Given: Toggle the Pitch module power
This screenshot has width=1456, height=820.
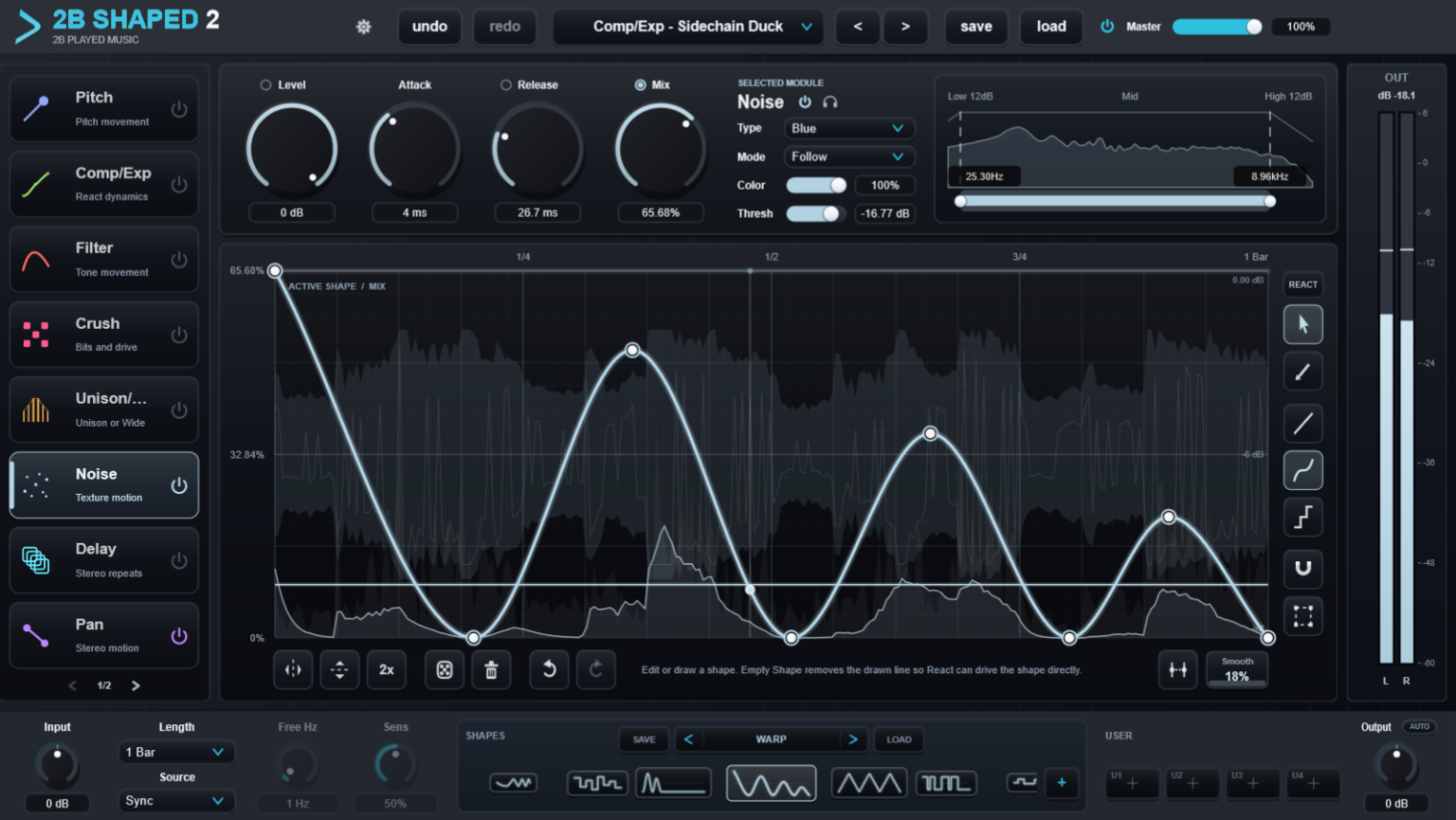Looking at the screenshot, I should (179, 110).
